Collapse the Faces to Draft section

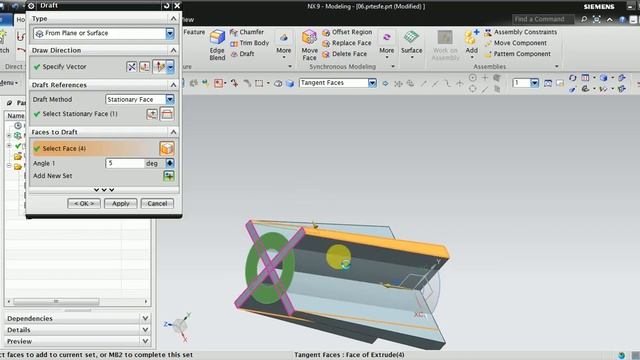[173, 132]
